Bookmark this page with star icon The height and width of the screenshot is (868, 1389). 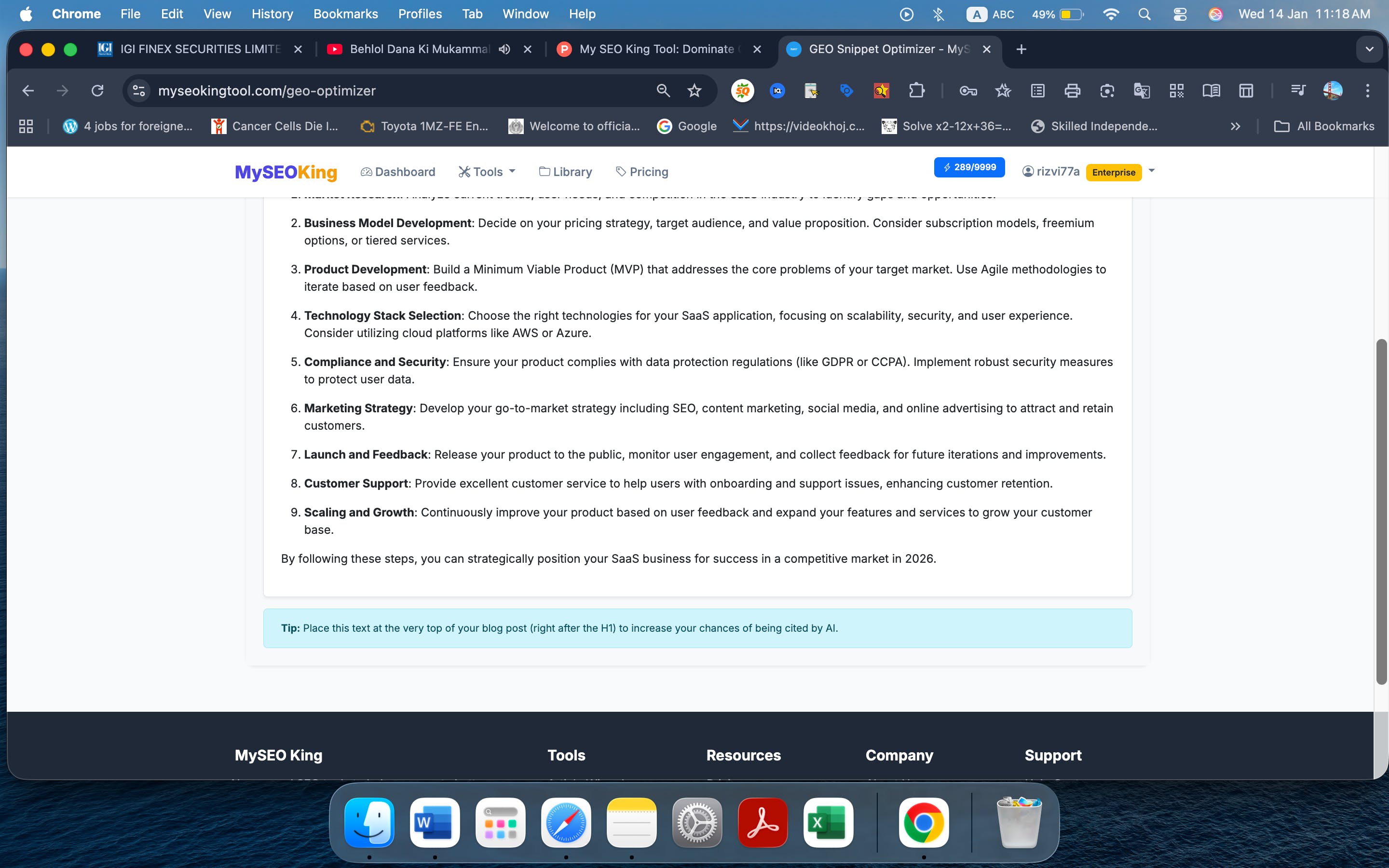coord(694,91)
